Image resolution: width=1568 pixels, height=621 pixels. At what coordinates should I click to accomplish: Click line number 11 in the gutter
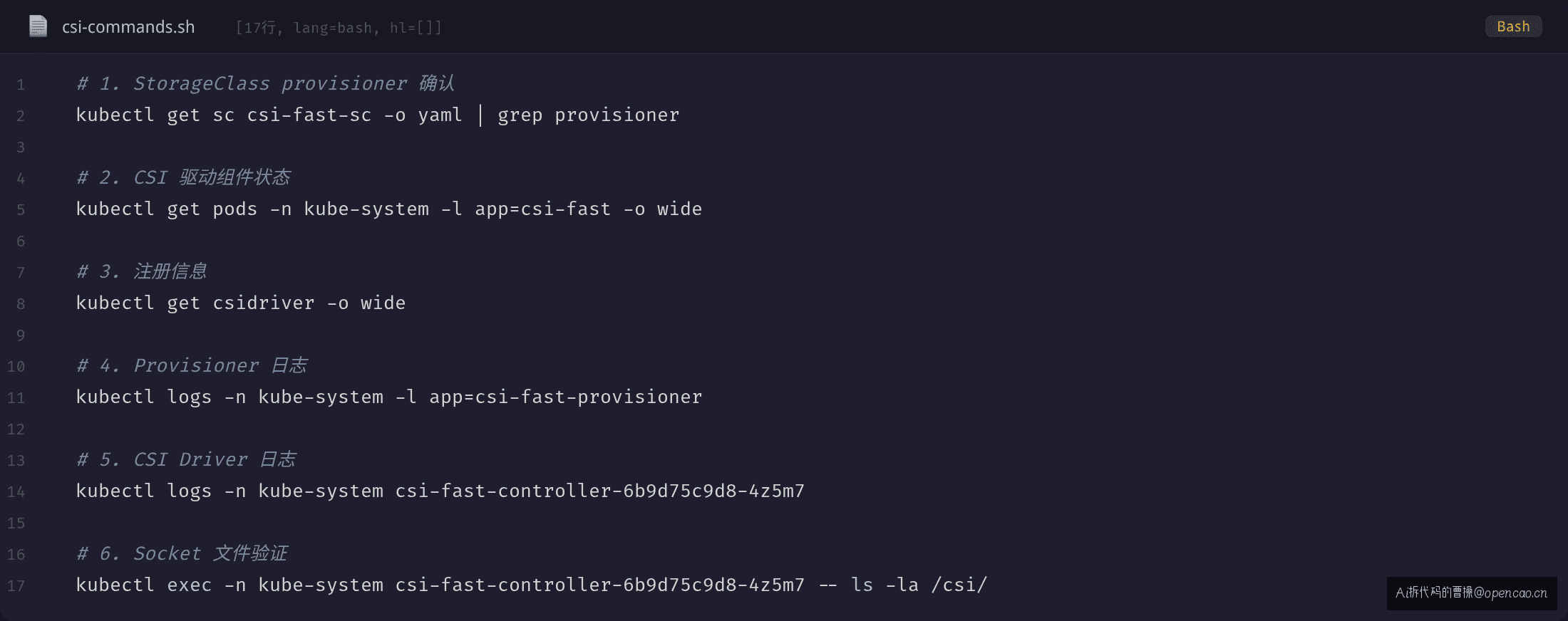pyautogui.click(x=16, y=398)
